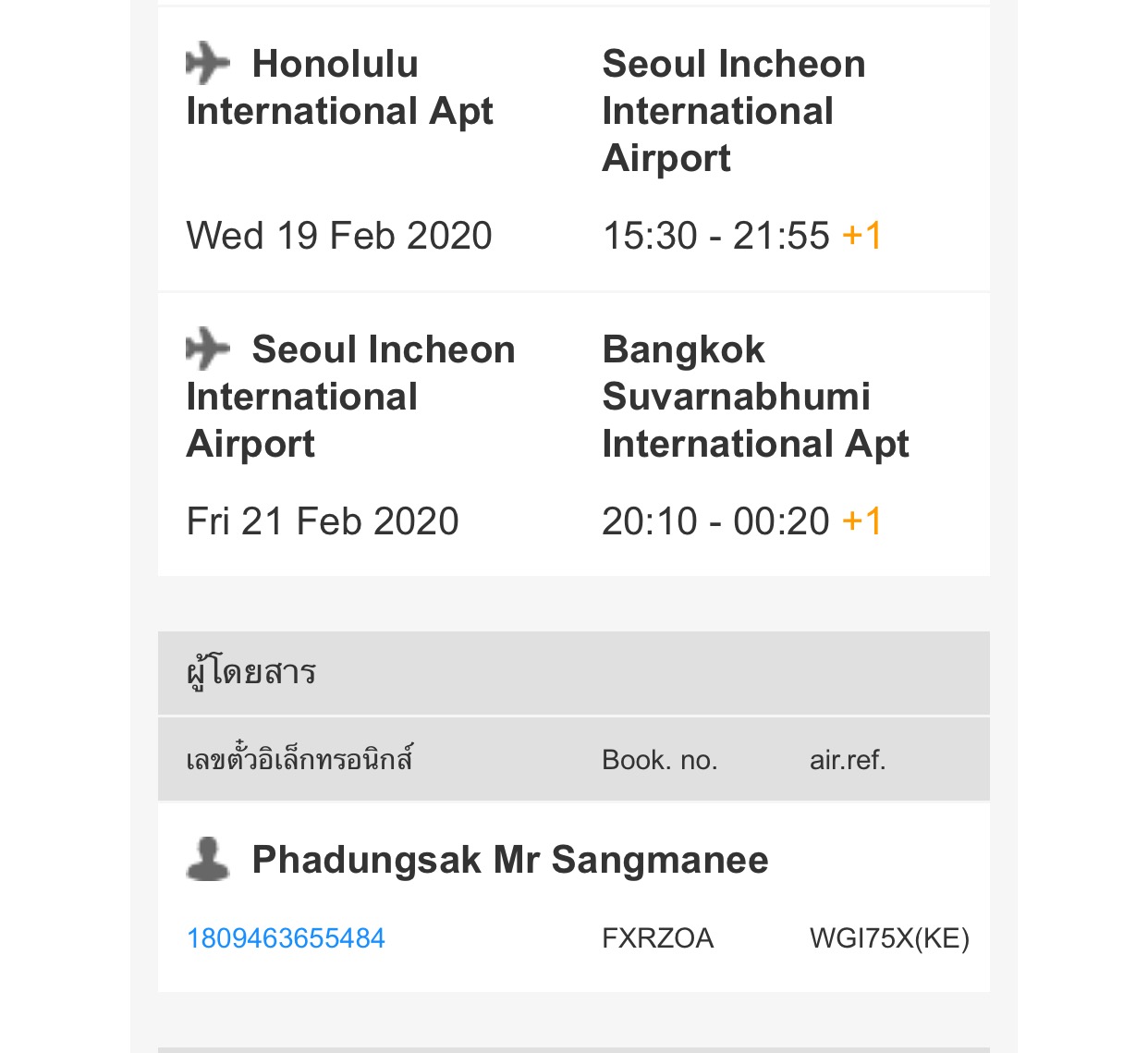Click Seoul Incheon arrival airport of the Honolulu flight
This screenshot has height=1053, width=1148.
click(733, 111)
